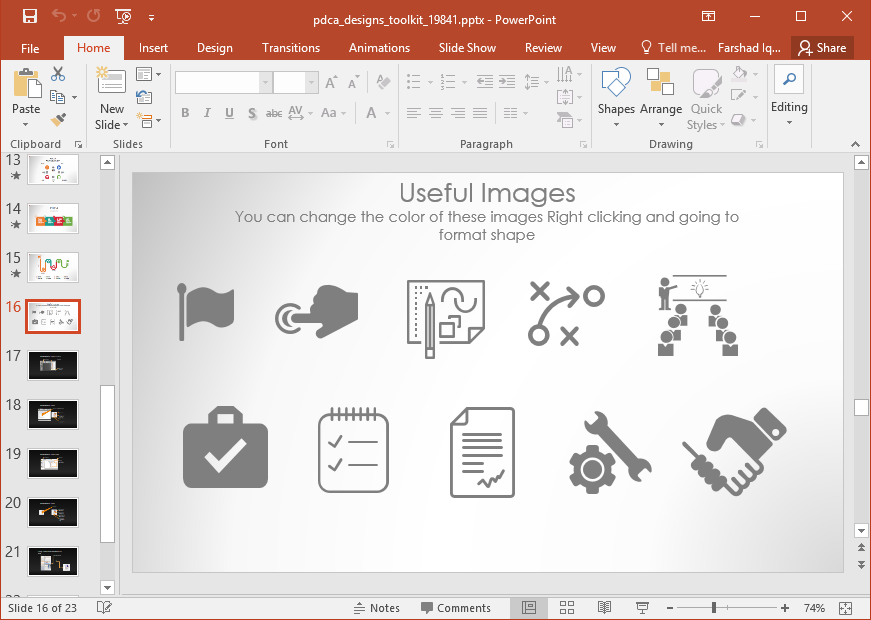
Task: Click the Share button
Action: pos(822,47)
